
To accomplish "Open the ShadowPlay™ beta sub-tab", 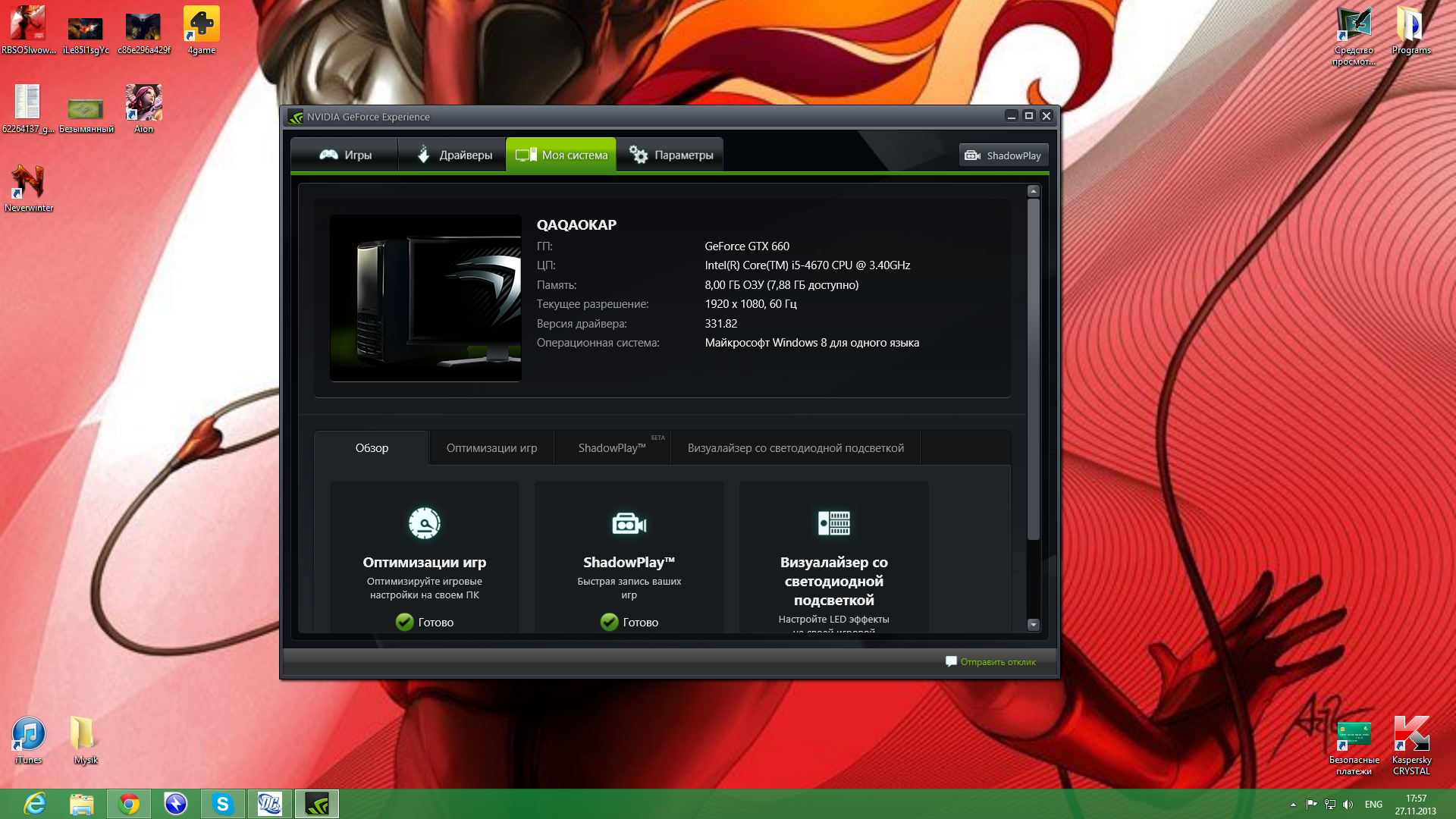I will tap(613, 448).
